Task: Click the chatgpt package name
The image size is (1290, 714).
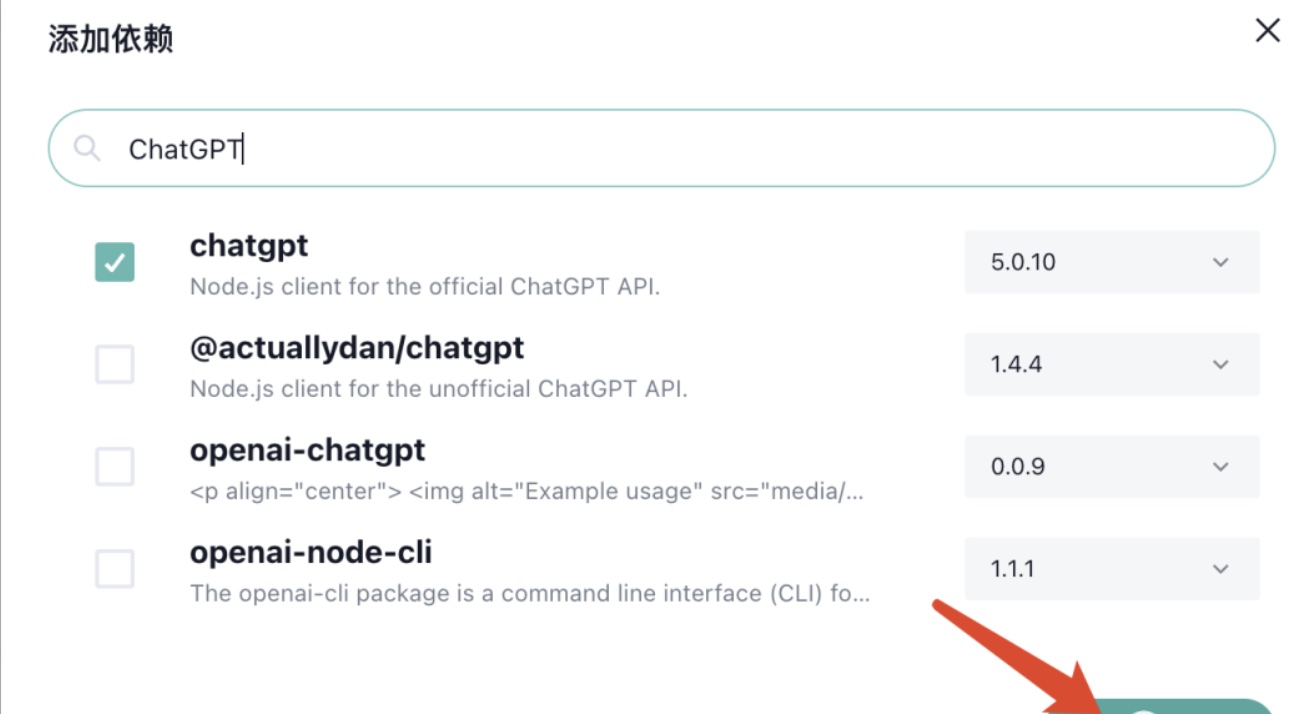Action: 249,245
